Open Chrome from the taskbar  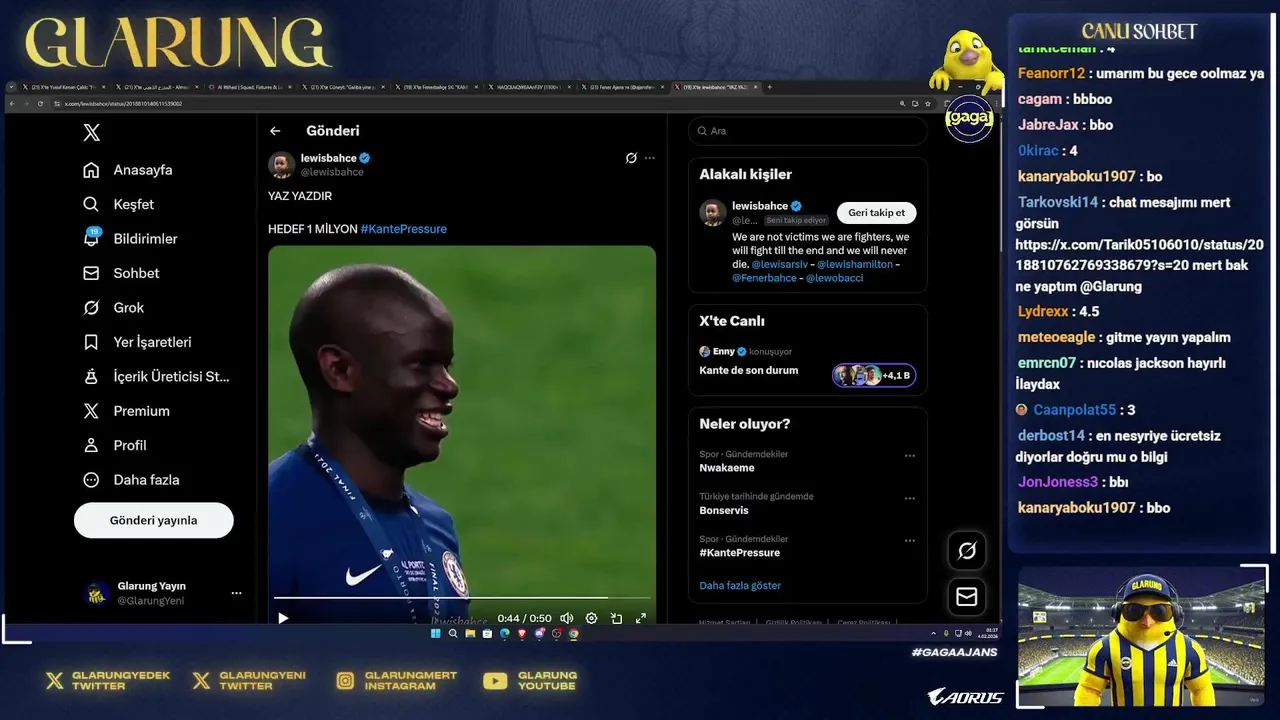coord(573,633)
